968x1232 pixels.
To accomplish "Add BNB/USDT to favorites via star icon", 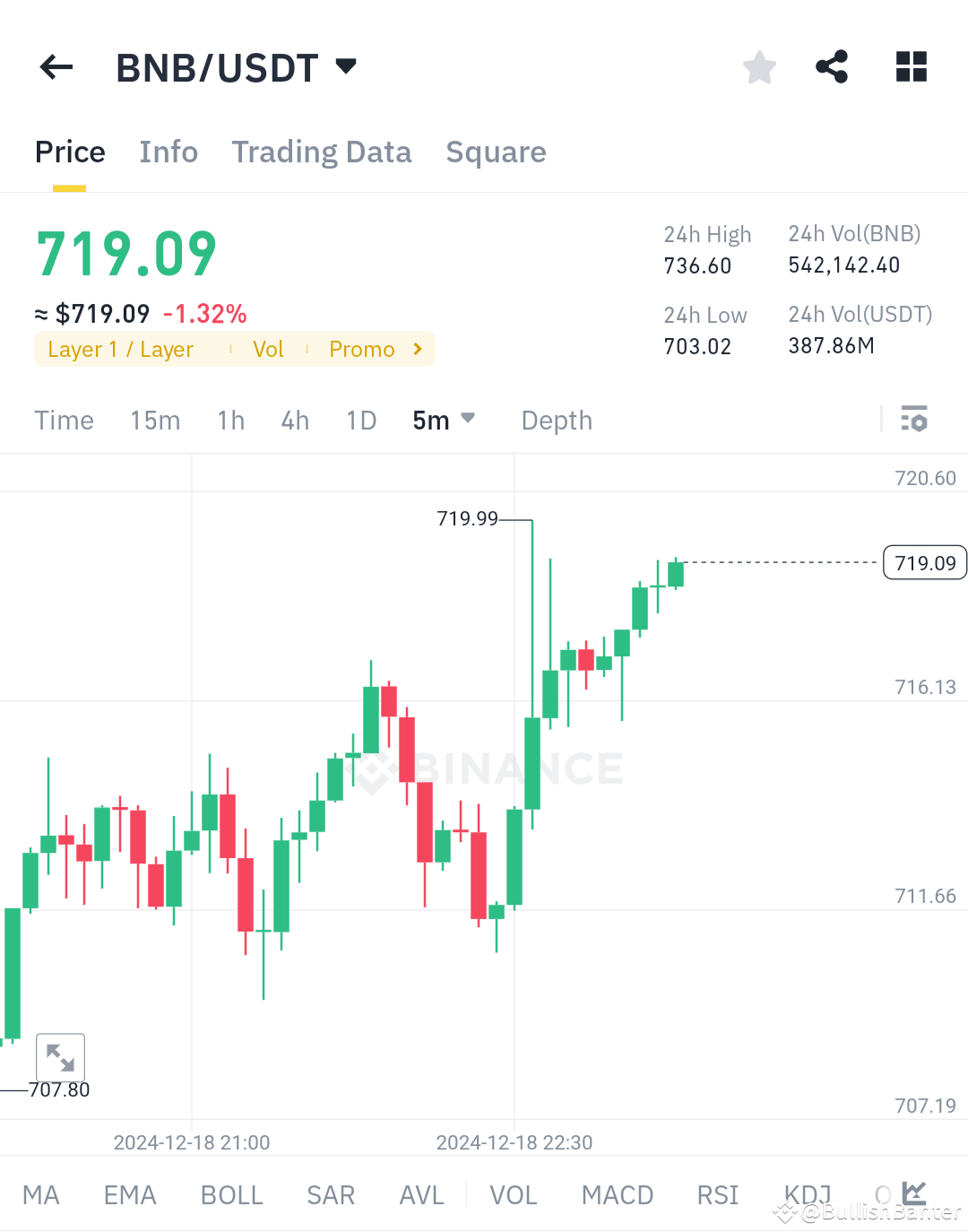I will (759, 66).
